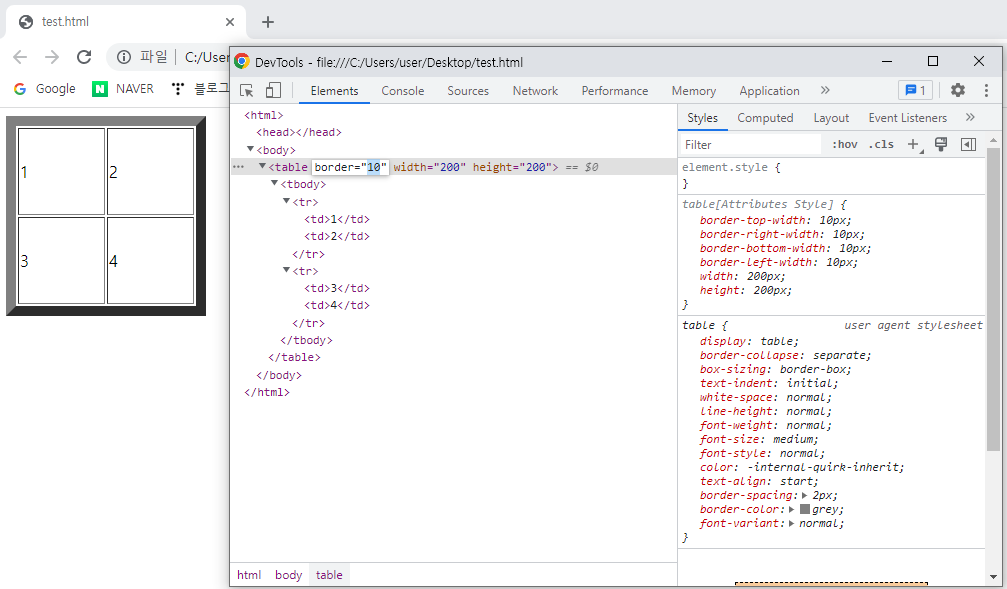Select the <td>2</td> DOM node
This screenshot has width=1007, height=589.
coord(337,236)
